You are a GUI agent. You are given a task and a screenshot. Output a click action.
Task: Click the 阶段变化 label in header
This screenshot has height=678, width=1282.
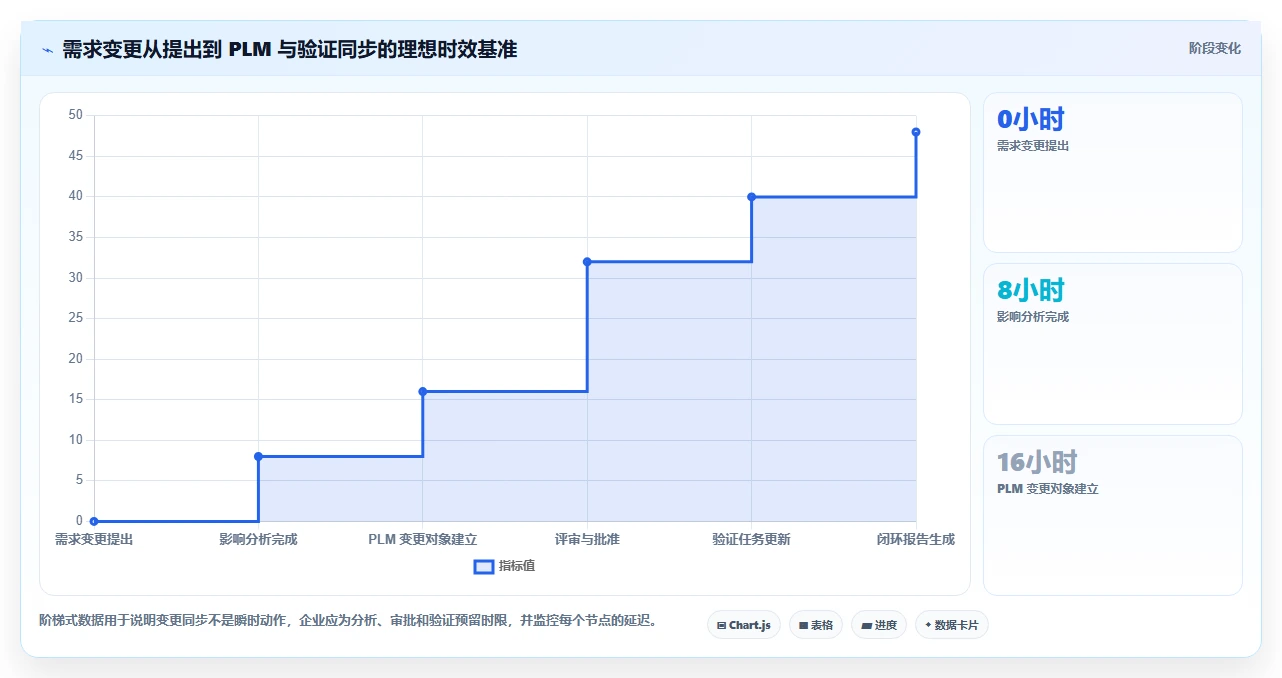coord(1215,48)
